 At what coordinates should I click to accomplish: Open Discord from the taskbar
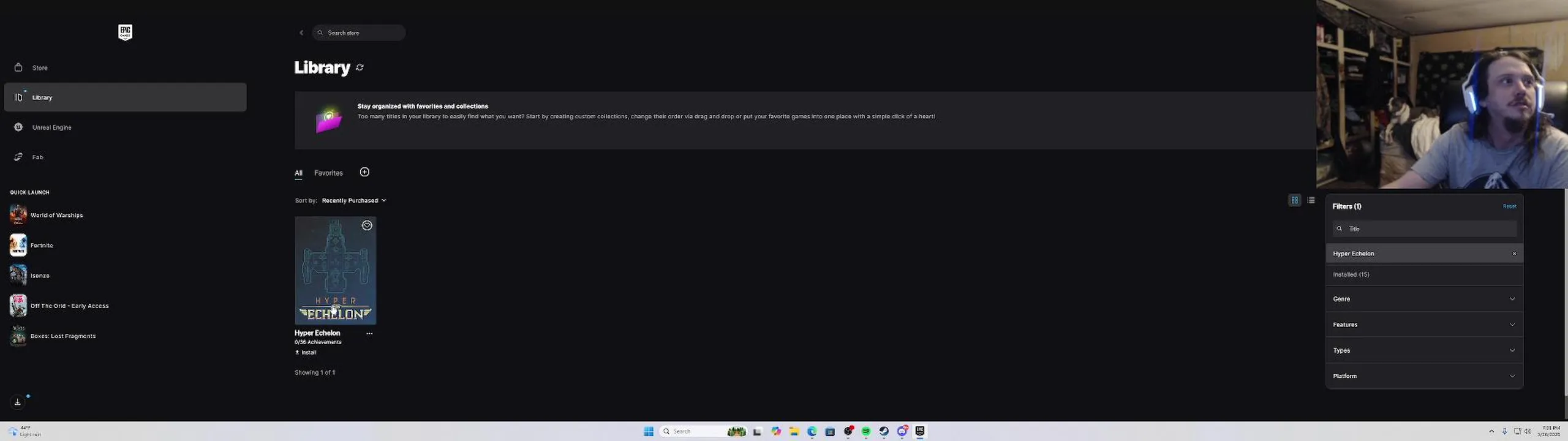[902, 432]
